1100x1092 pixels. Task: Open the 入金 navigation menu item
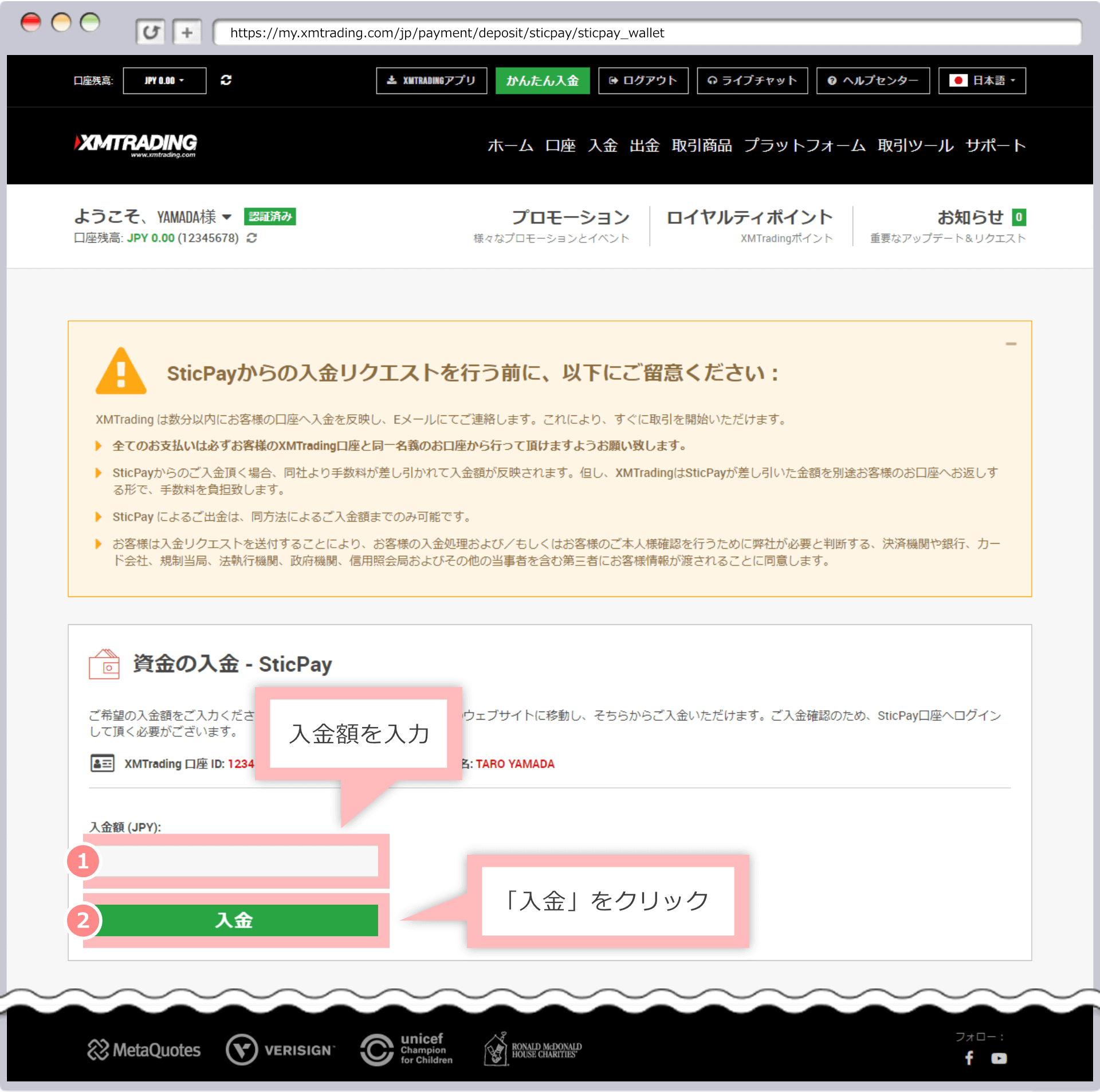pos(603,146)
